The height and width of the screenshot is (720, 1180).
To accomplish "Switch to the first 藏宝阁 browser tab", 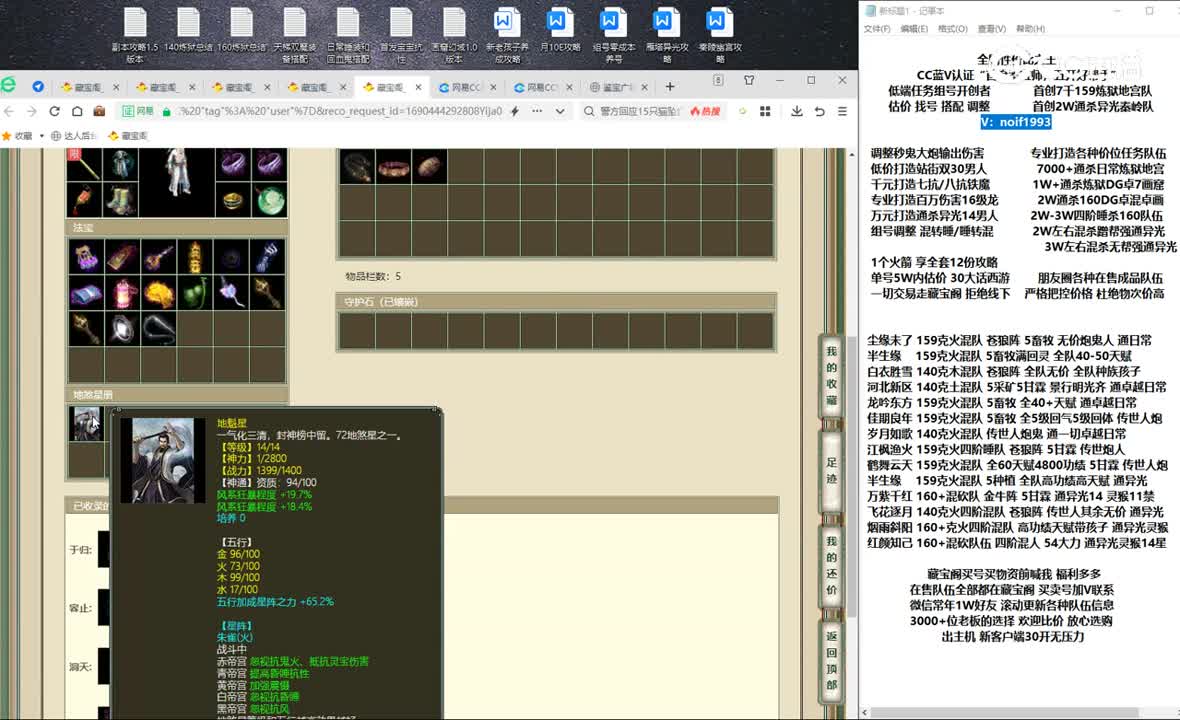I will (89, 87).
